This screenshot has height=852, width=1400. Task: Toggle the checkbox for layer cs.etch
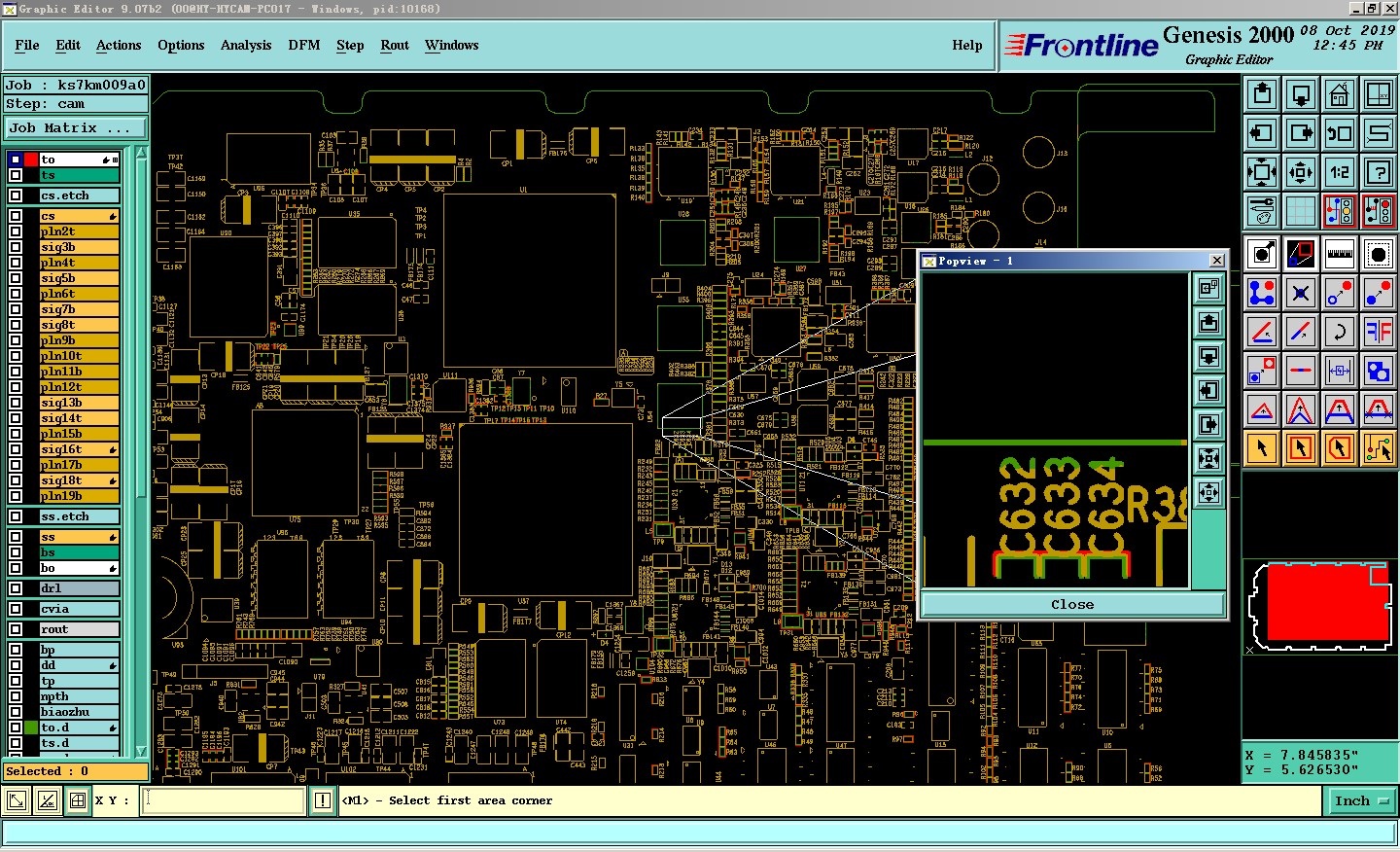[x=16, y=195]
